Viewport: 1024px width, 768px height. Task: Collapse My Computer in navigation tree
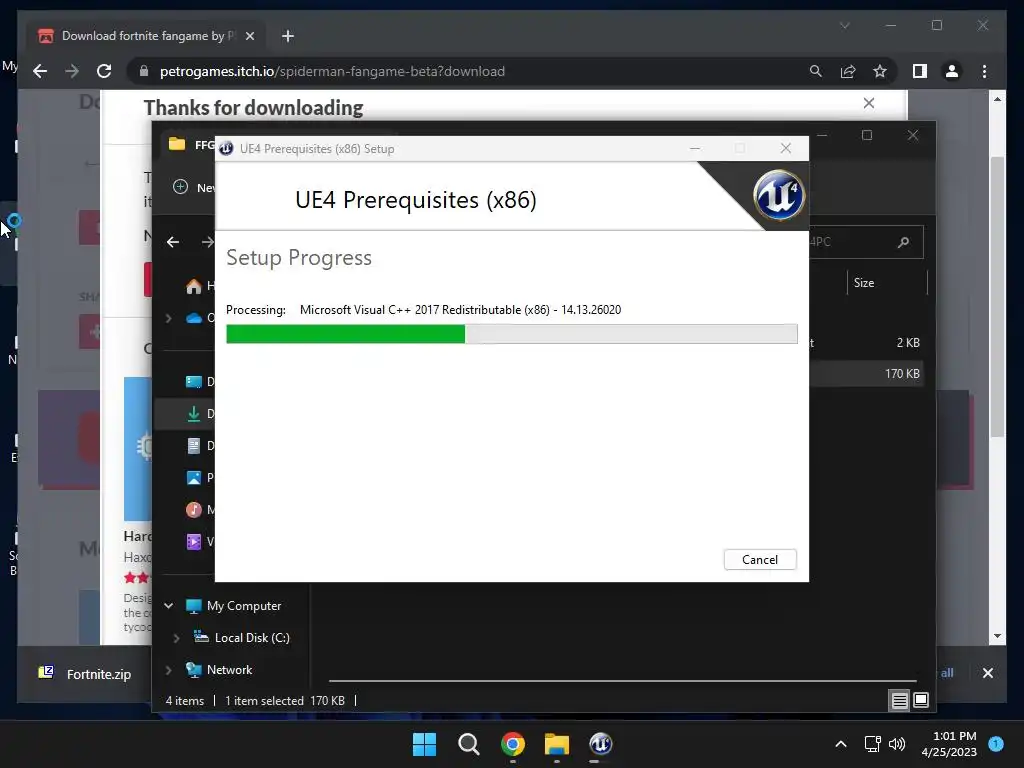[x=168, y=605]
